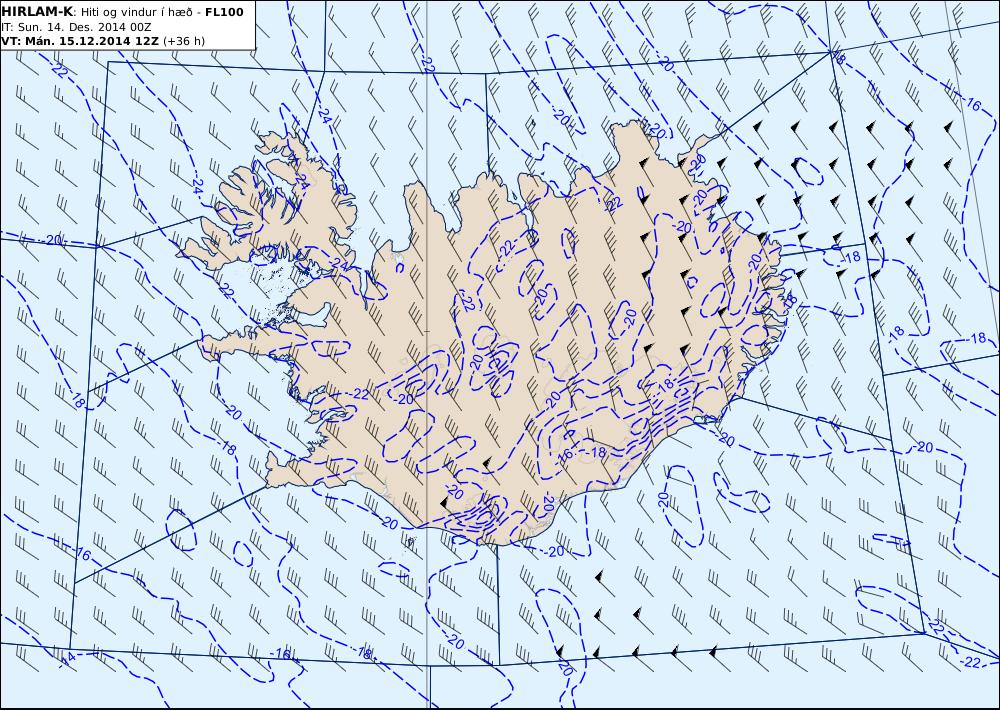Screen dimensions: 1000x710
Task: Click the 'VT: Mán. 15.12.2014 12Z' valid time
Action: pyautogui.click(x=80, y=41)
